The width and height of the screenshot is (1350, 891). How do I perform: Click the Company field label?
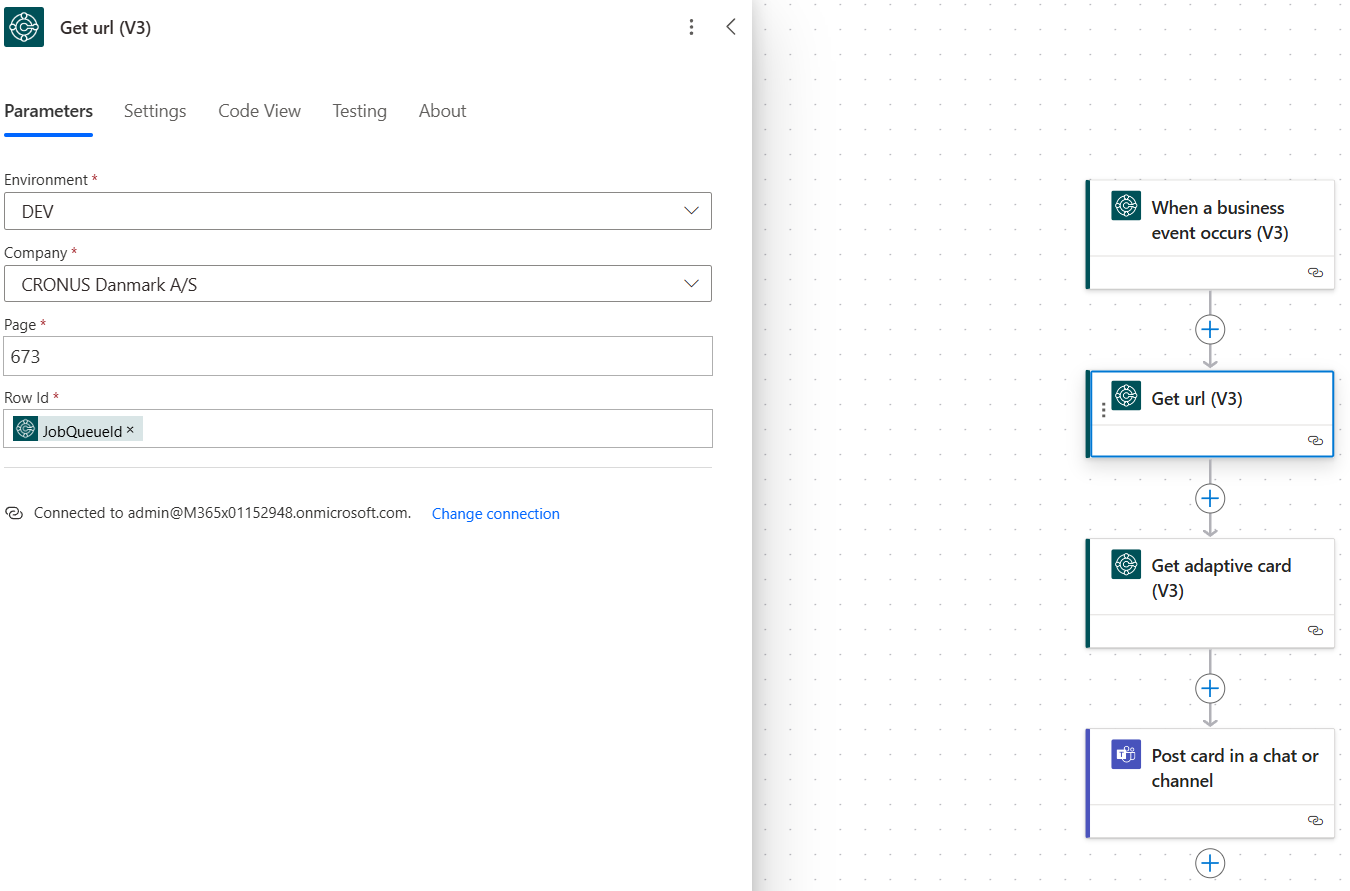pyautogui.click(x=36, y=253)
